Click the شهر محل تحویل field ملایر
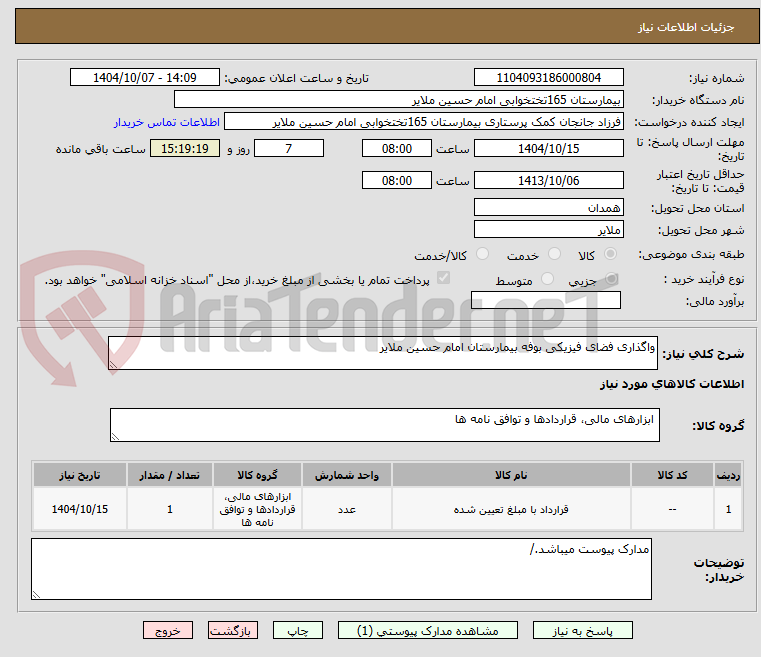Screen dimensions: 761x657 [x=548, y=229]
